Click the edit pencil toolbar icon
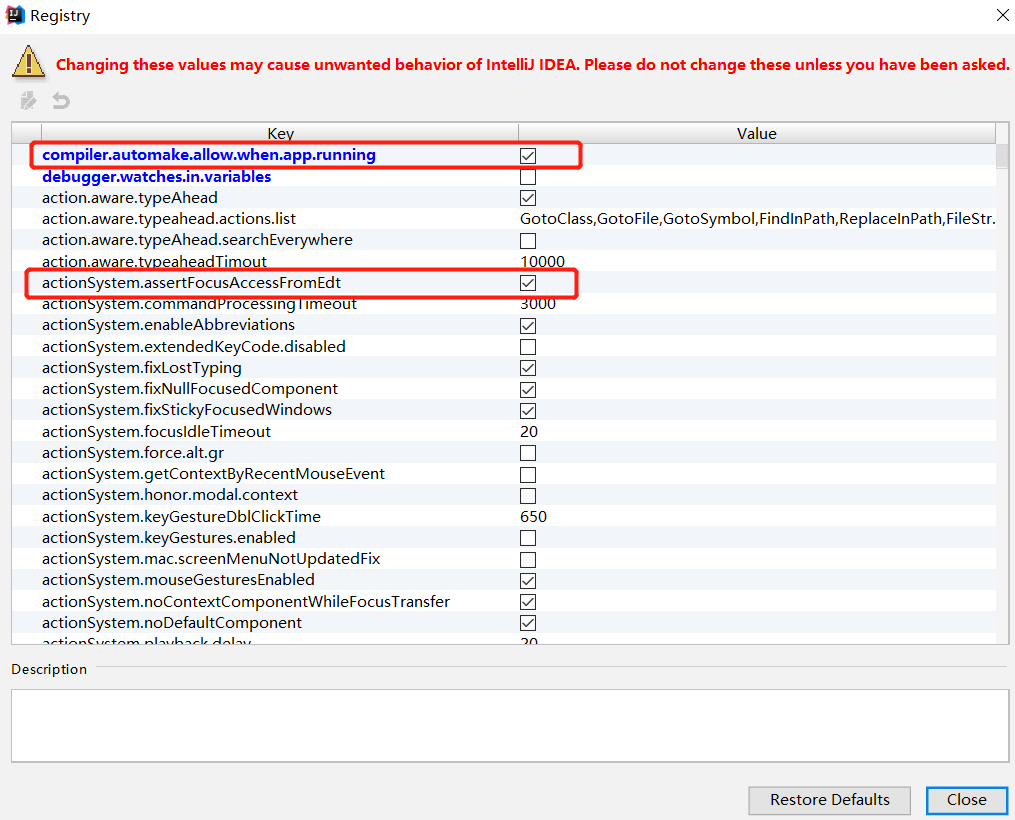 [28, 100]
